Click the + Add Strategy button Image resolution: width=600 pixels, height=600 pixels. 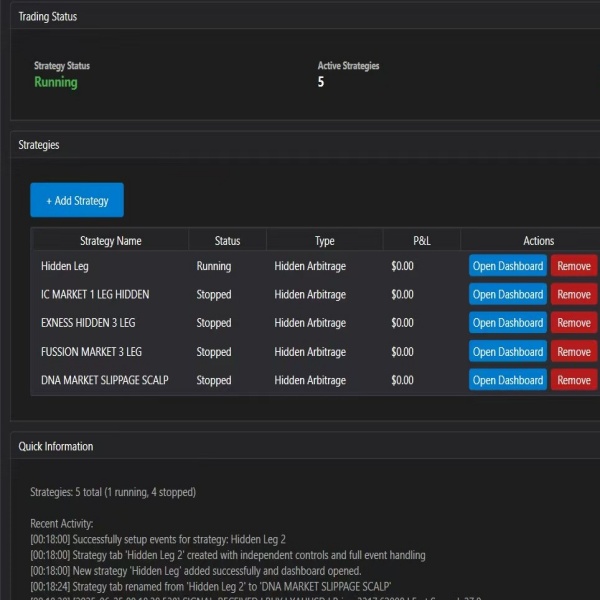point(77,200)
